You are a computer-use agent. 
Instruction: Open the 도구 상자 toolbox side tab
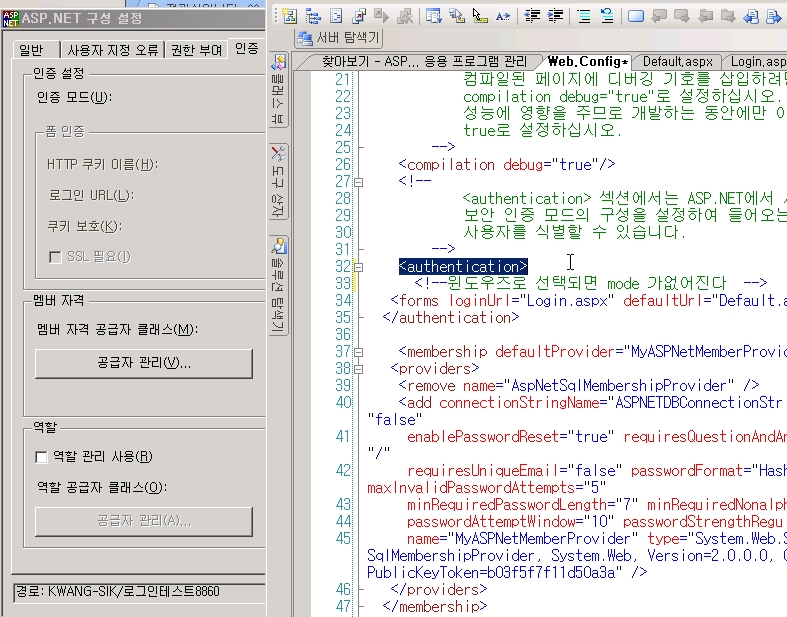click(x=278, y=181)
